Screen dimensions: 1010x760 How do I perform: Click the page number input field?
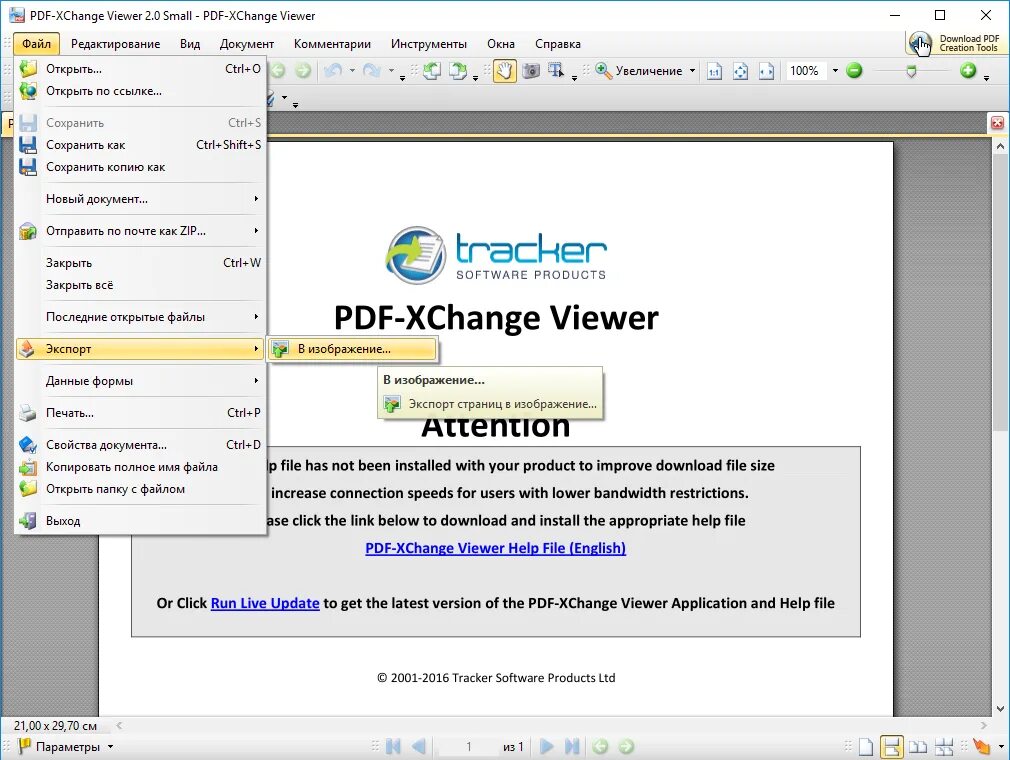(x=468, y=746)
